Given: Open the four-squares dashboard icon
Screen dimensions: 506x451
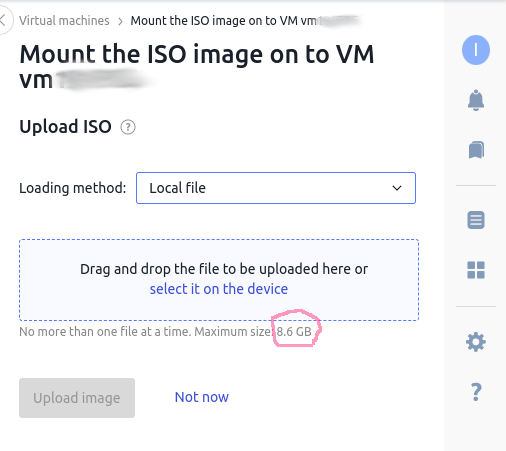Looking at the screenshot, I should click(476, 270).
